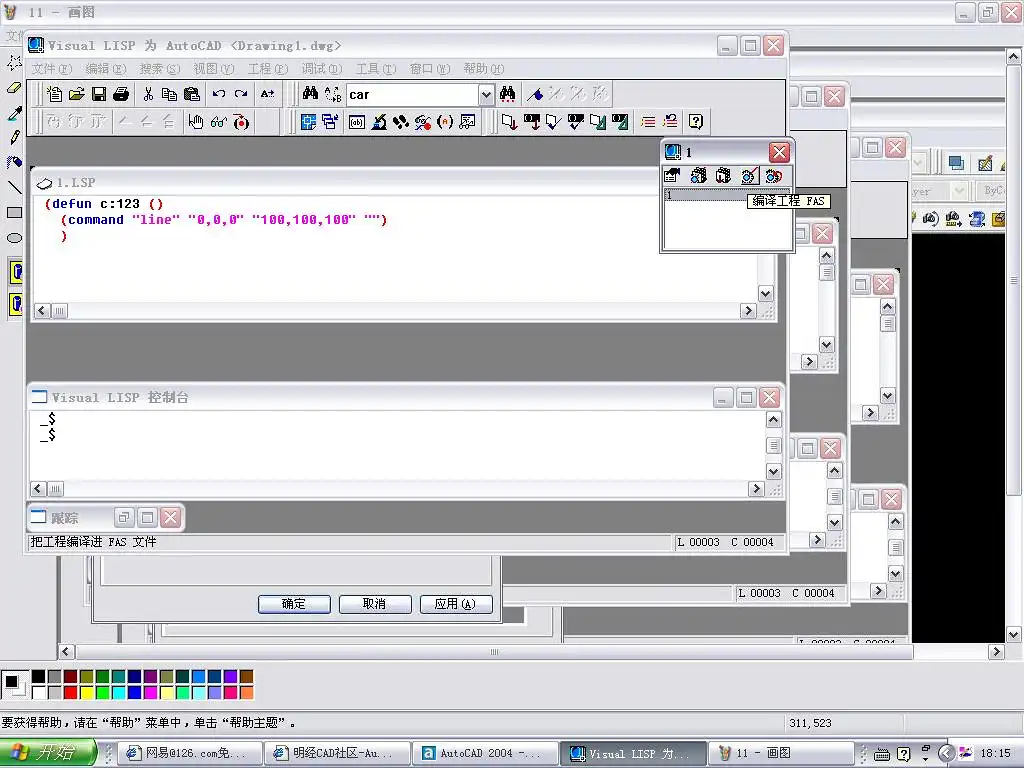Image resolution: width=1024 pixels, height=768 pixels.
Task: Click the 1.LSP editor down scroll arrow
Action: pyautogui.click(x=766, y=294)
